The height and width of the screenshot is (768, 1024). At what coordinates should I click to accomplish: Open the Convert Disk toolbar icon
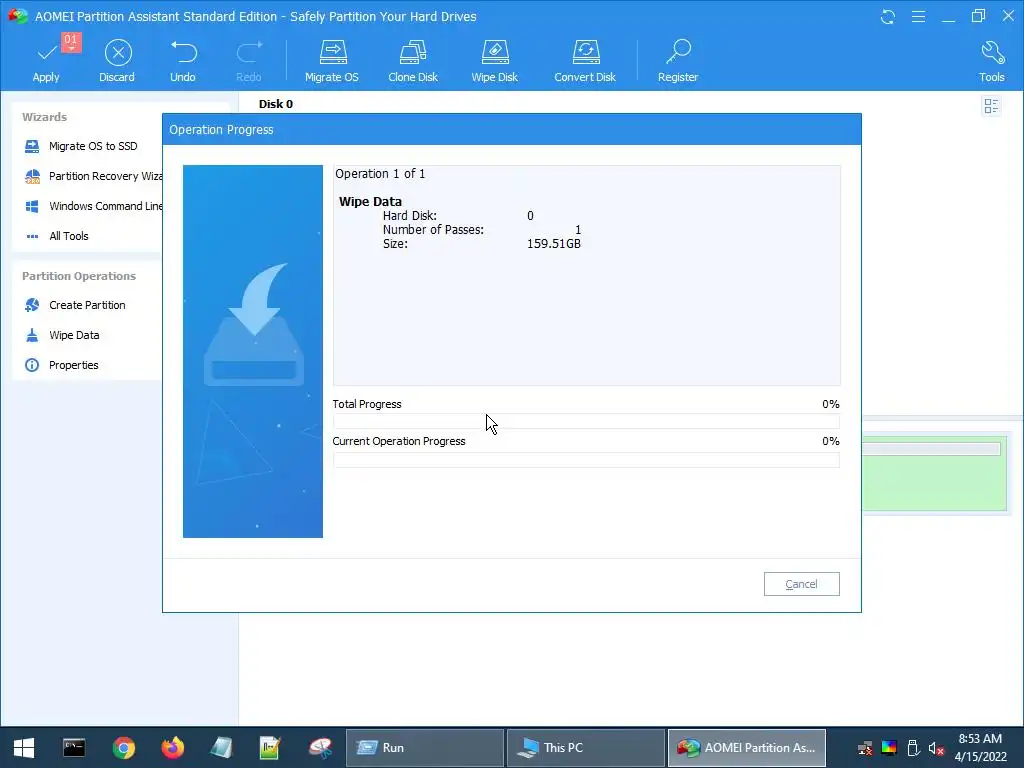[585, 61]
